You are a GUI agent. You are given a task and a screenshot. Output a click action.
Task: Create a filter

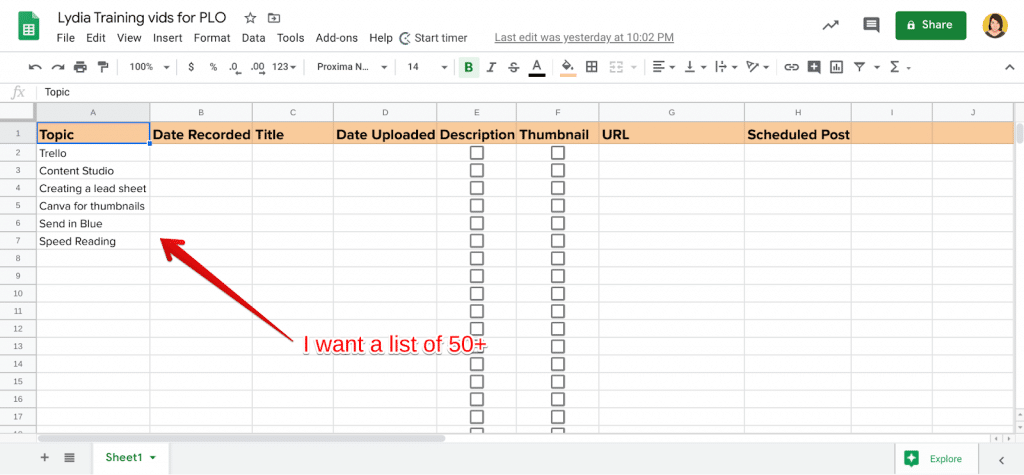859,67
